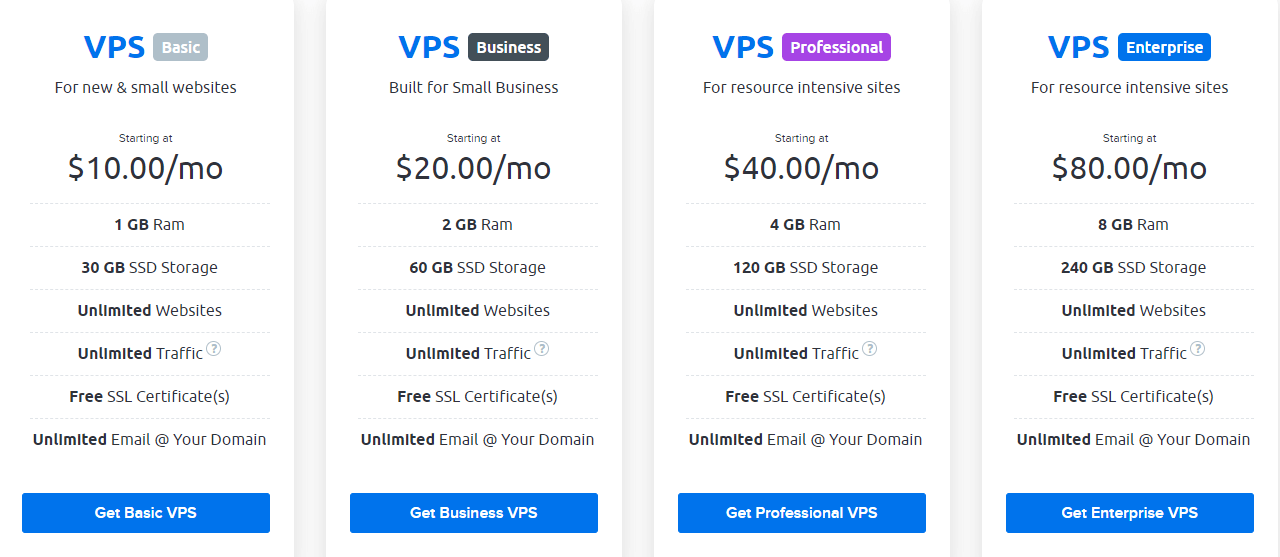Click 1 GB Ram feature row

150,225
